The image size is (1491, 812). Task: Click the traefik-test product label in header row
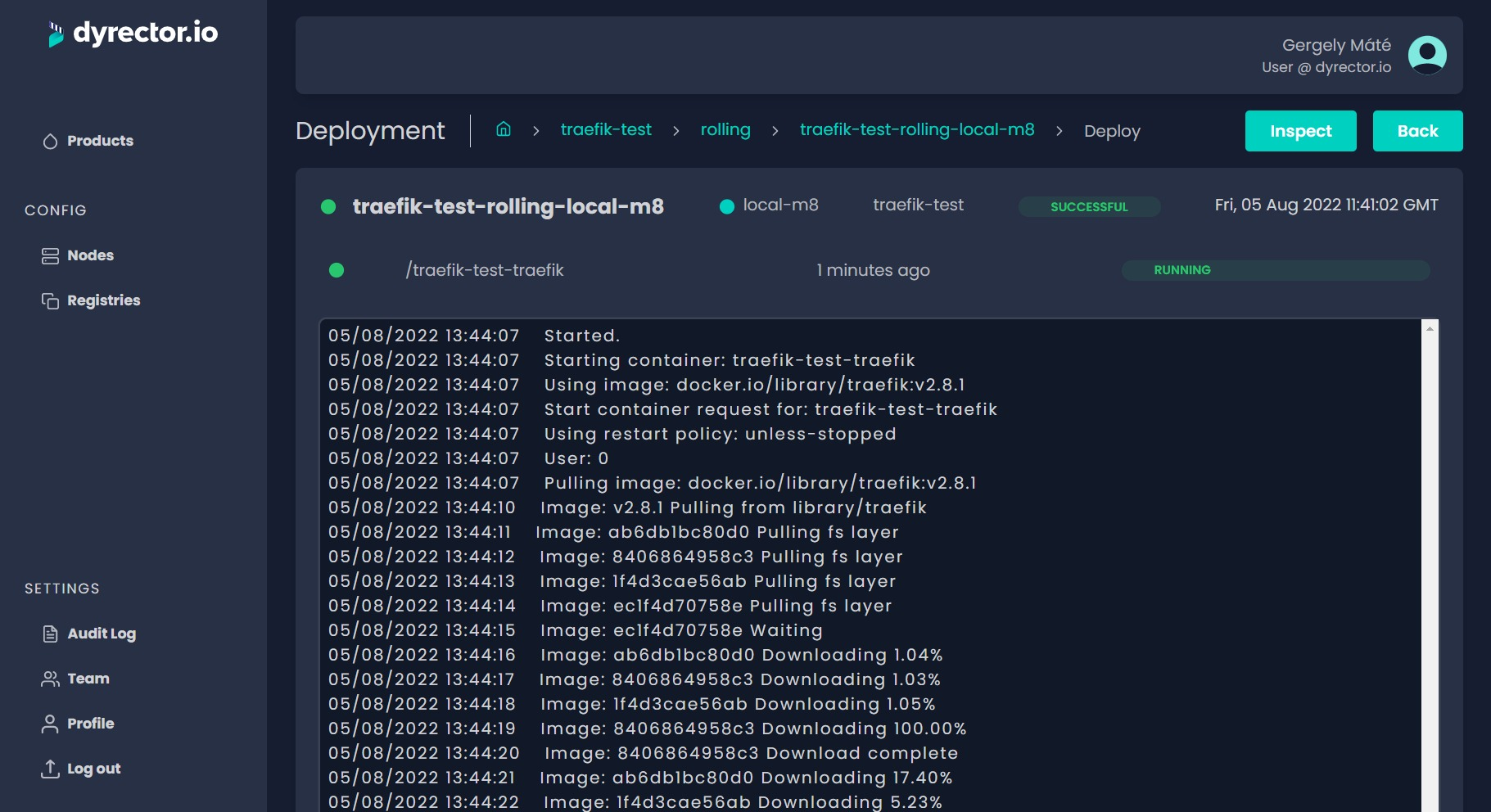click(x=918, y=205)
